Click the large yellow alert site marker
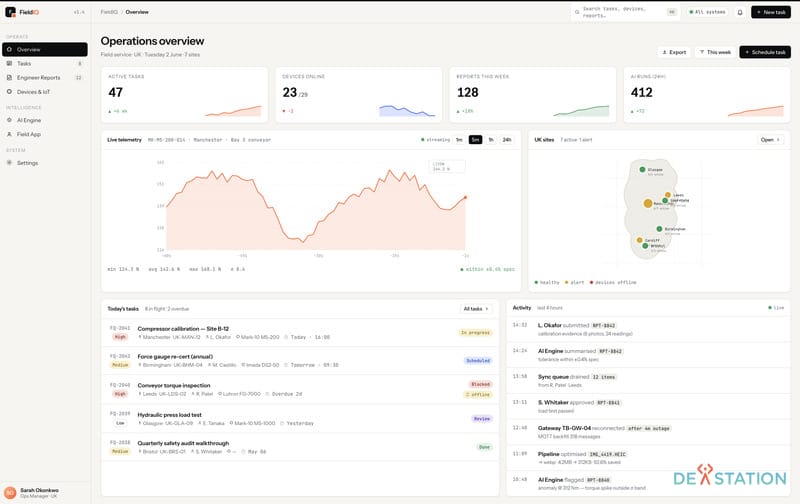This screenshot has width=800, height=504. tap(648, 204)
